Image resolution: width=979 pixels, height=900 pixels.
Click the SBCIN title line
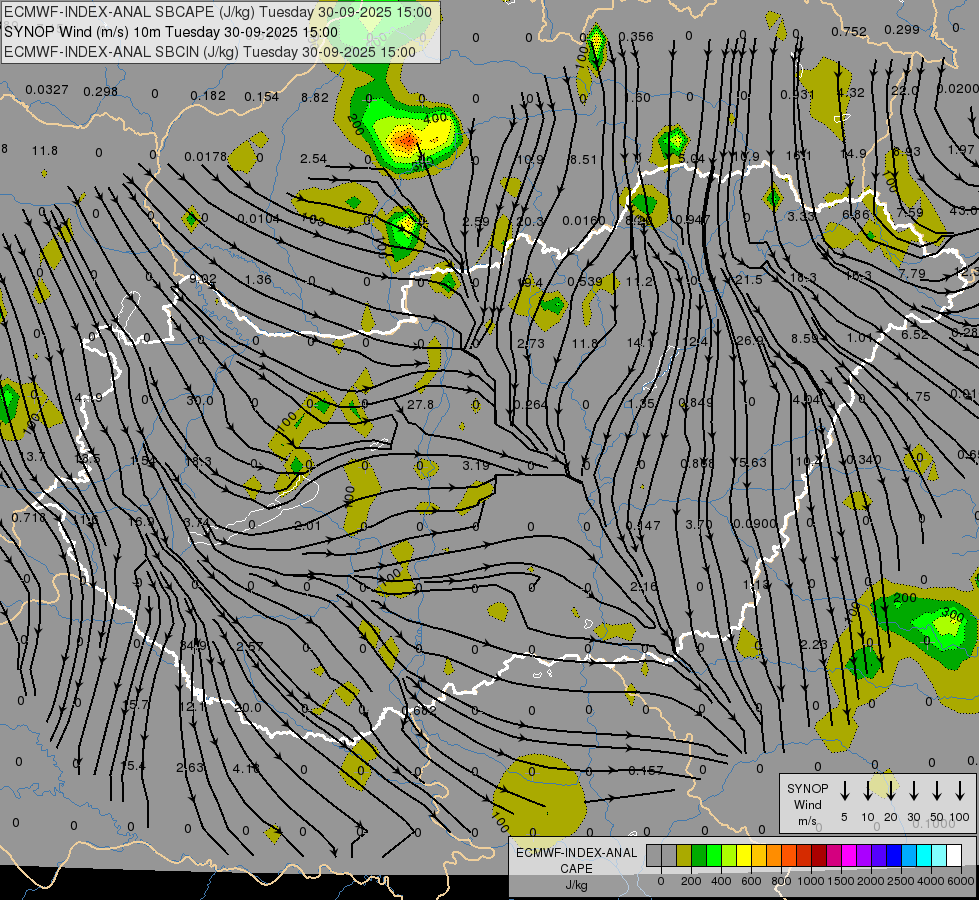coord(210,52)
